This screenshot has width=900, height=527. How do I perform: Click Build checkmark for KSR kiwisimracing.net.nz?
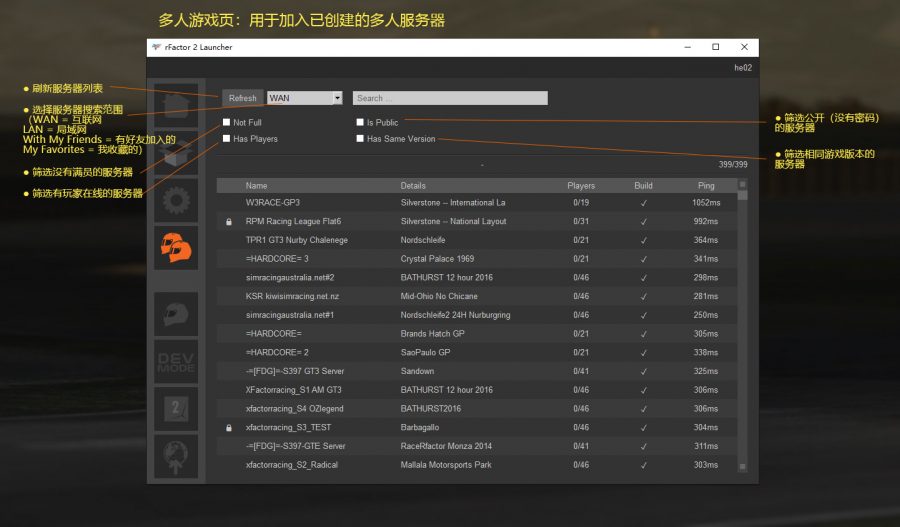pos(643,296)
